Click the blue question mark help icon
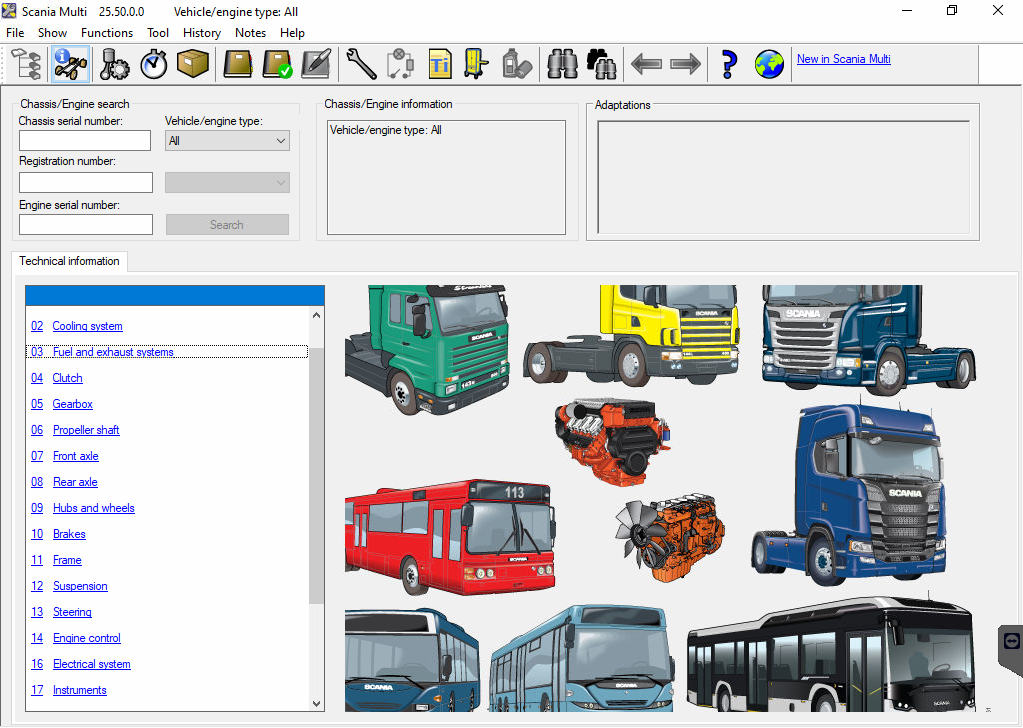Screen dimensions: 1023x728 (729, 64)
